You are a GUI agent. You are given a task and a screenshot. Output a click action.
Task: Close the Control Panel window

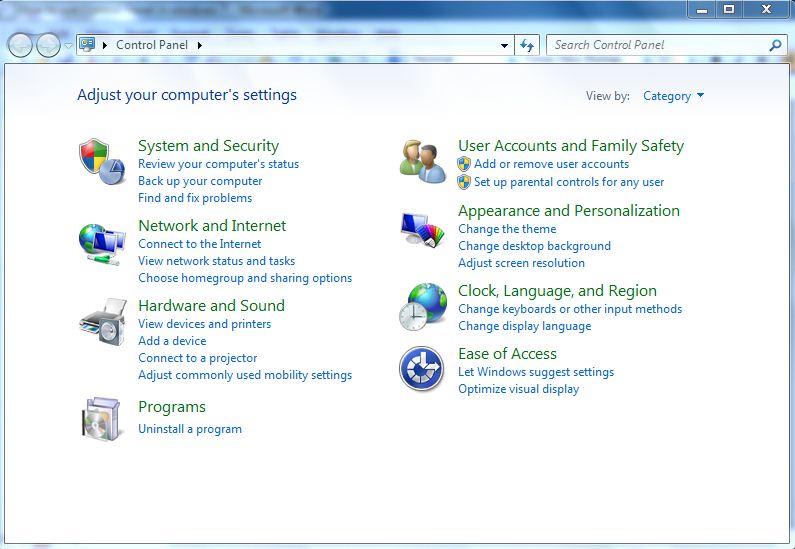tap(766, 9)
